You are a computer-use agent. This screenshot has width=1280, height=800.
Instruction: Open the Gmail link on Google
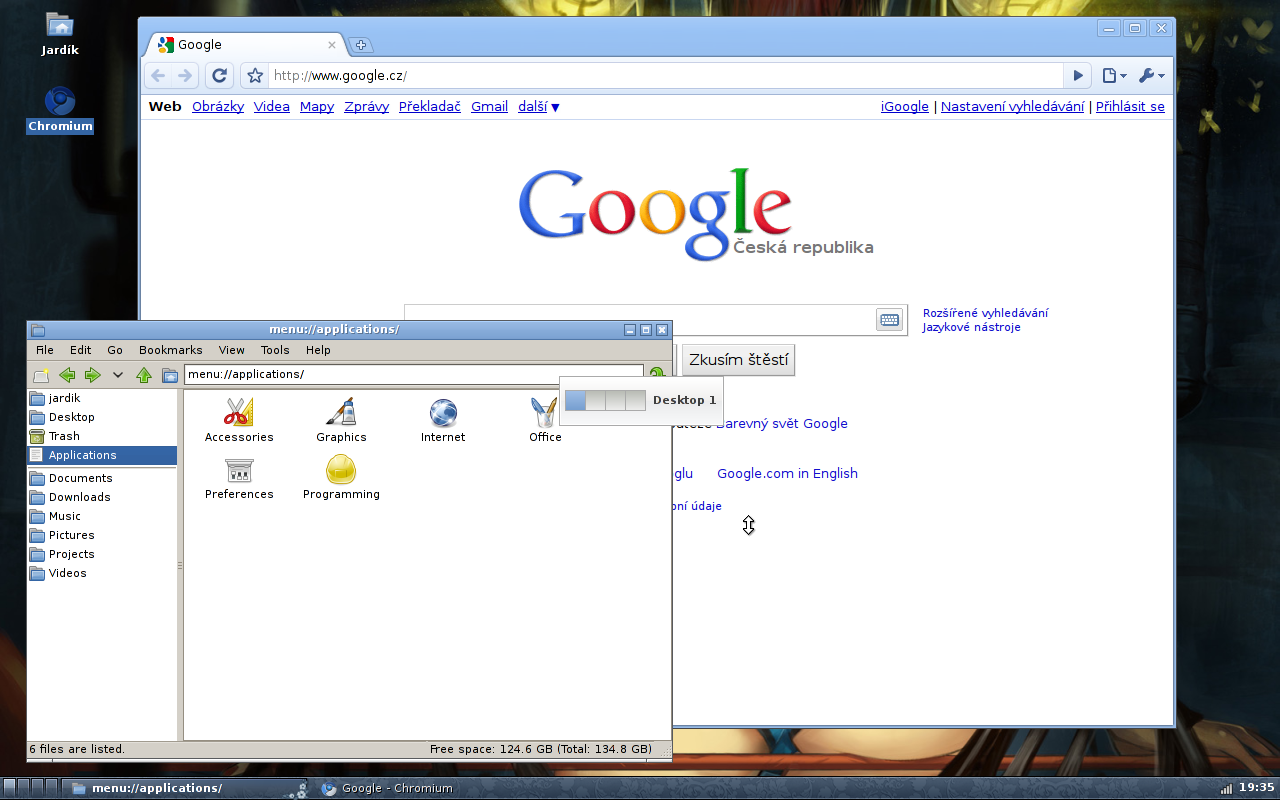490,107
